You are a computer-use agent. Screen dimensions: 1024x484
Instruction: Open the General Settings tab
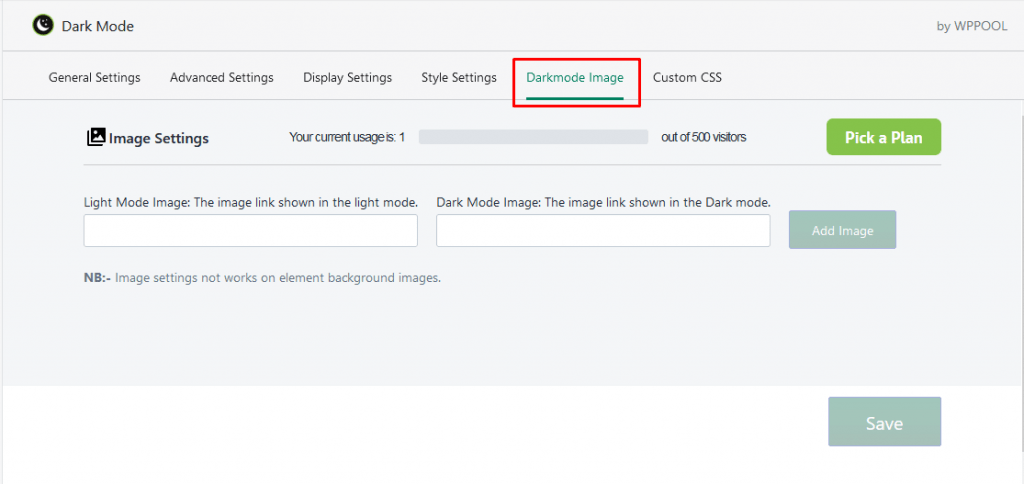tap(95, 78)
